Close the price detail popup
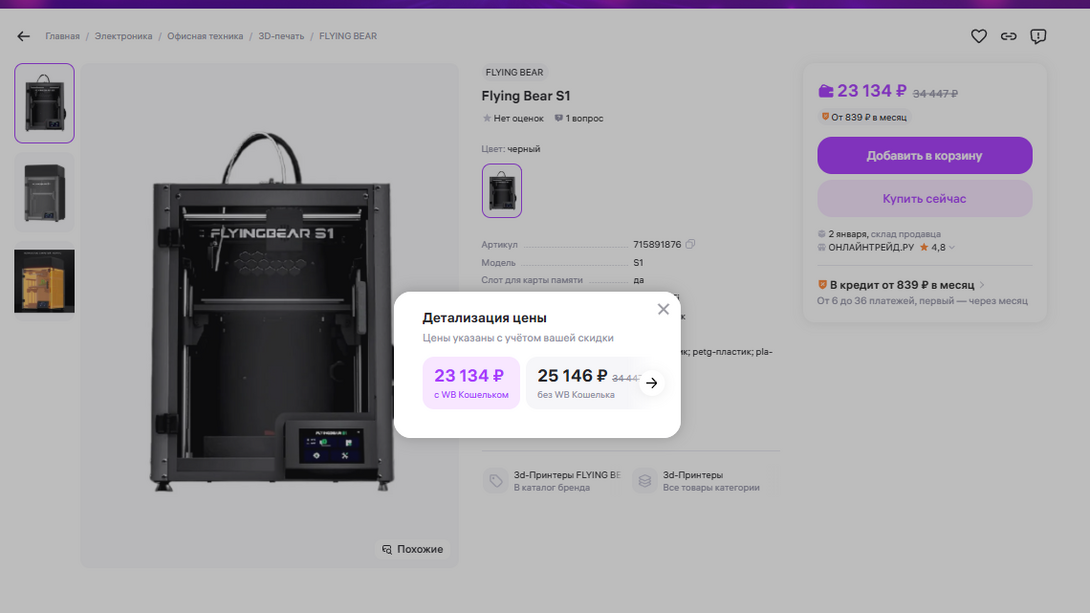The image size is (1090, 613). (663, 309)
